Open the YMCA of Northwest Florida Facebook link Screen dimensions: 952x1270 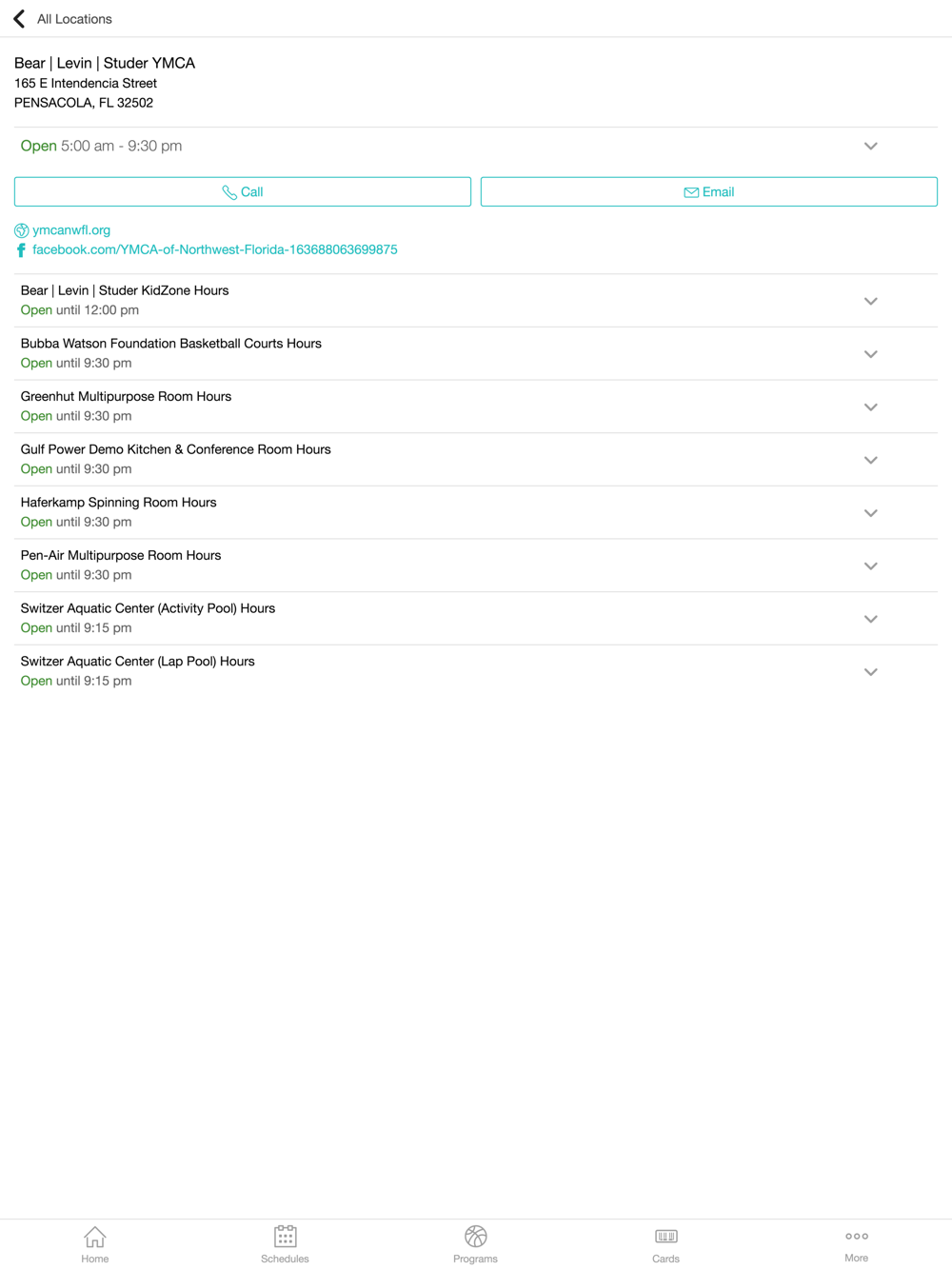tap(215, 249)
